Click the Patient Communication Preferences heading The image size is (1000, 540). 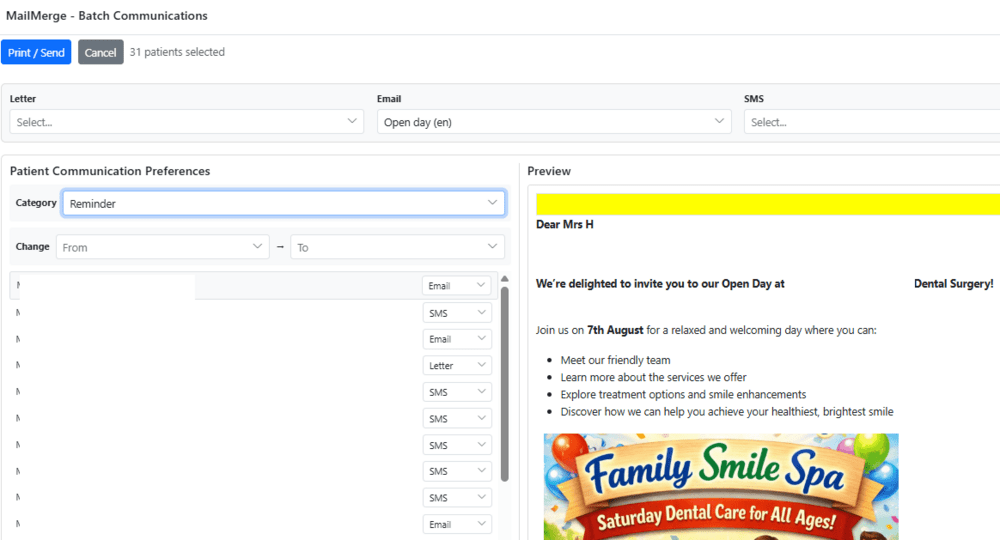[110, 171]
